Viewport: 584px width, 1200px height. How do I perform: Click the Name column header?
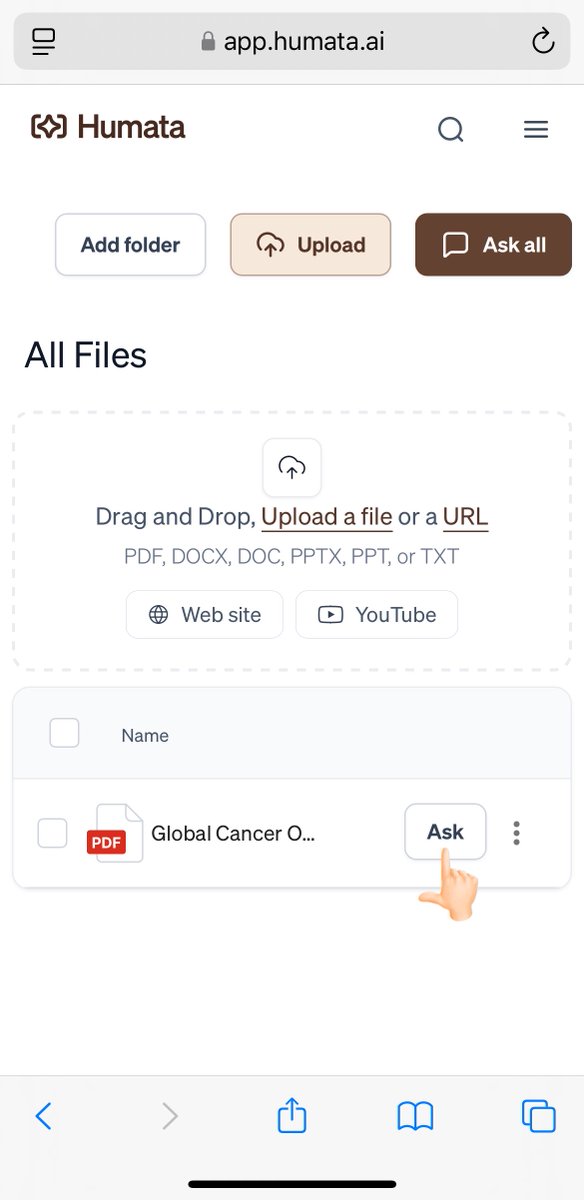click(x=145, y=735)
